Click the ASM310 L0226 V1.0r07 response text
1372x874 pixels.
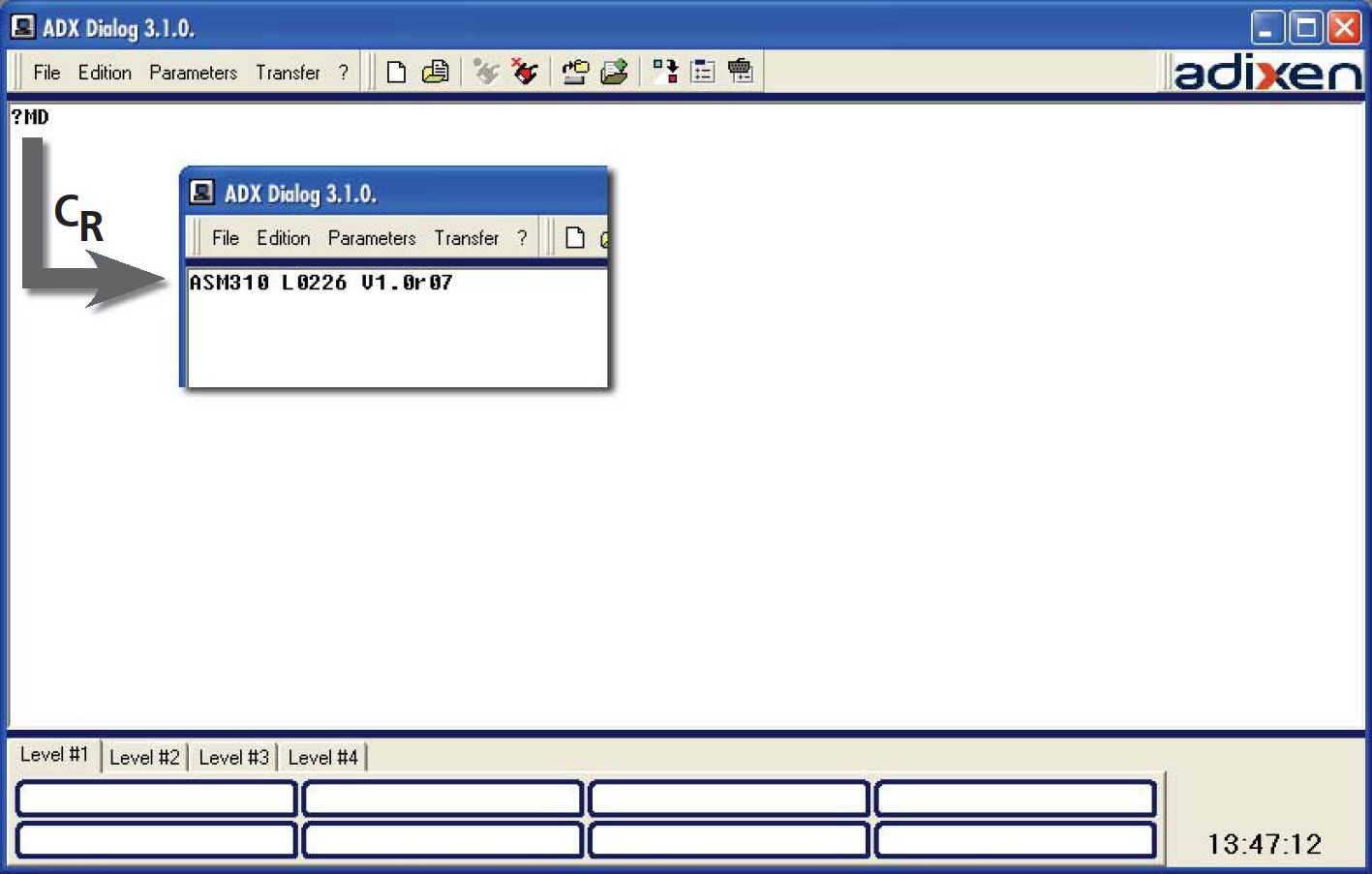click(x=320, y=283)
